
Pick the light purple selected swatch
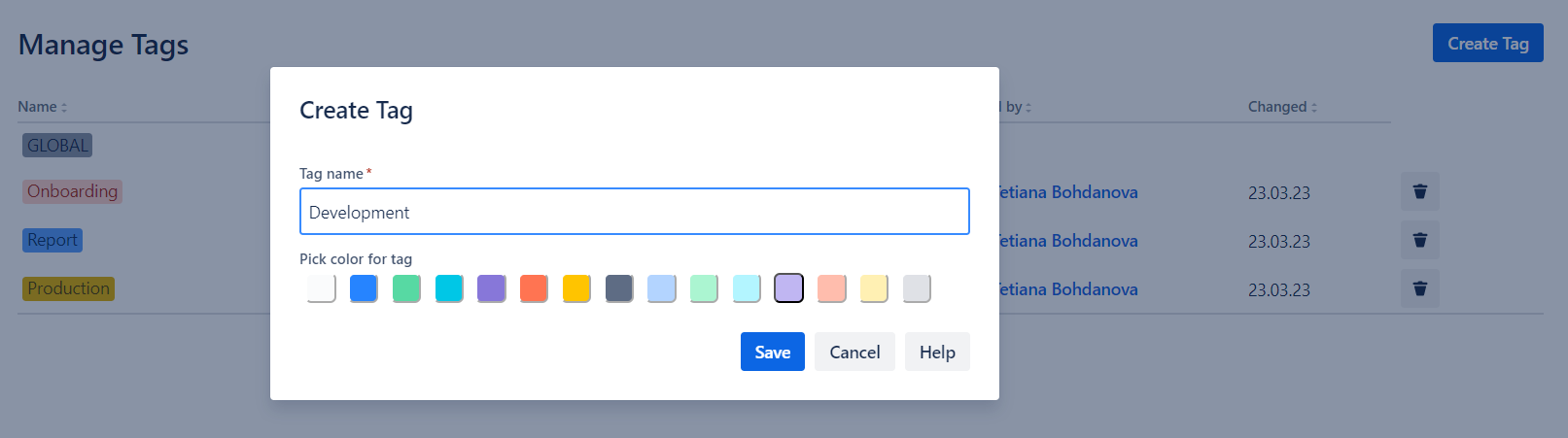788,288
